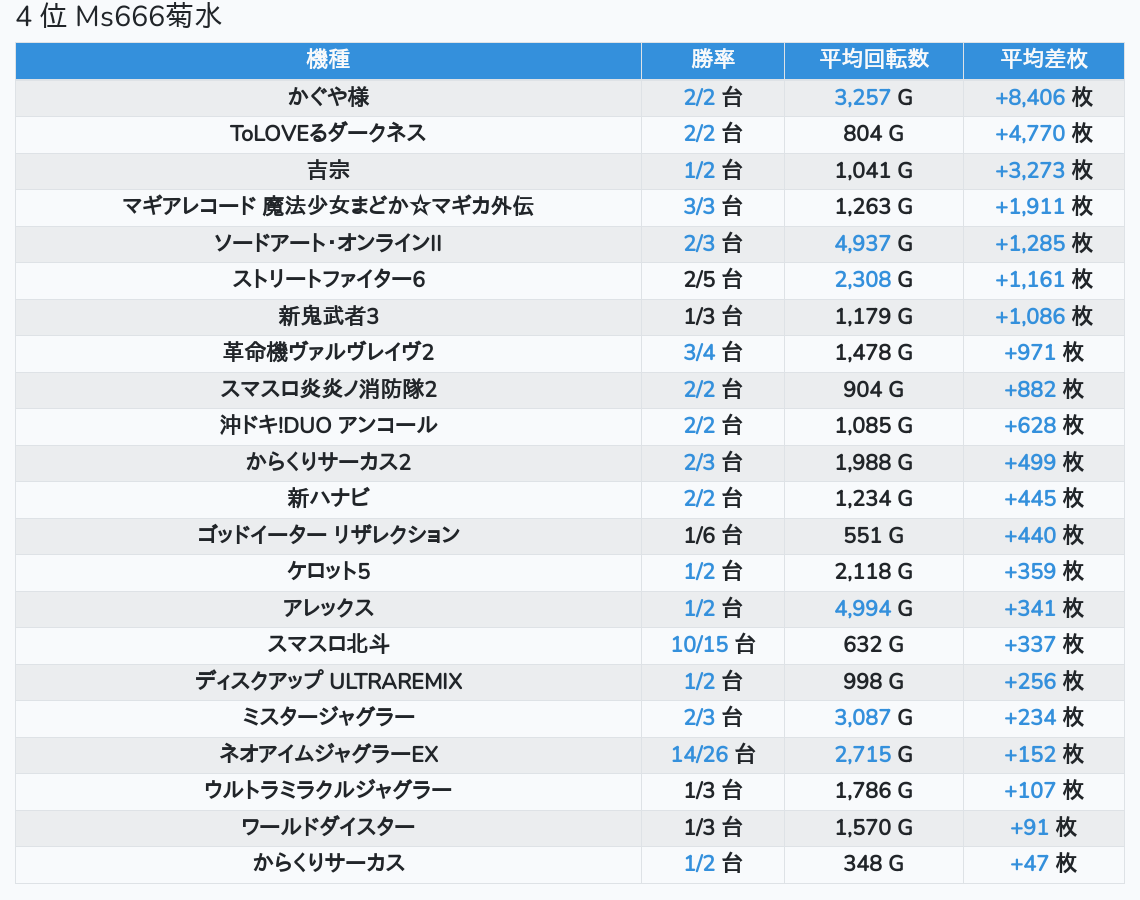Select the 1,041 G average spins value
This screenshot has height=900, width=1140.
click(x=873, y=170)
